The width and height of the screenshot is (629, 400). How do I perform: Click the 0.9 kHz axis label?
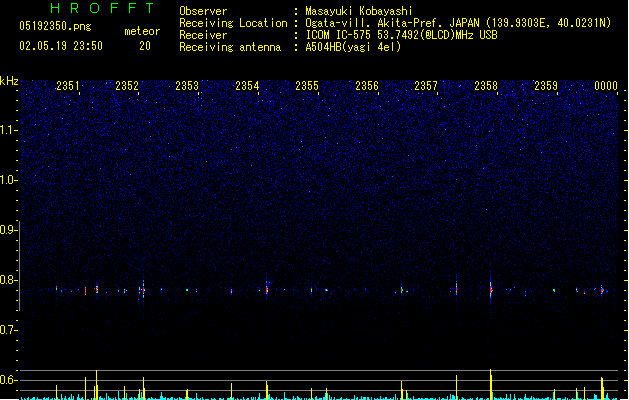pyautogui.click(x=8, y=230)
